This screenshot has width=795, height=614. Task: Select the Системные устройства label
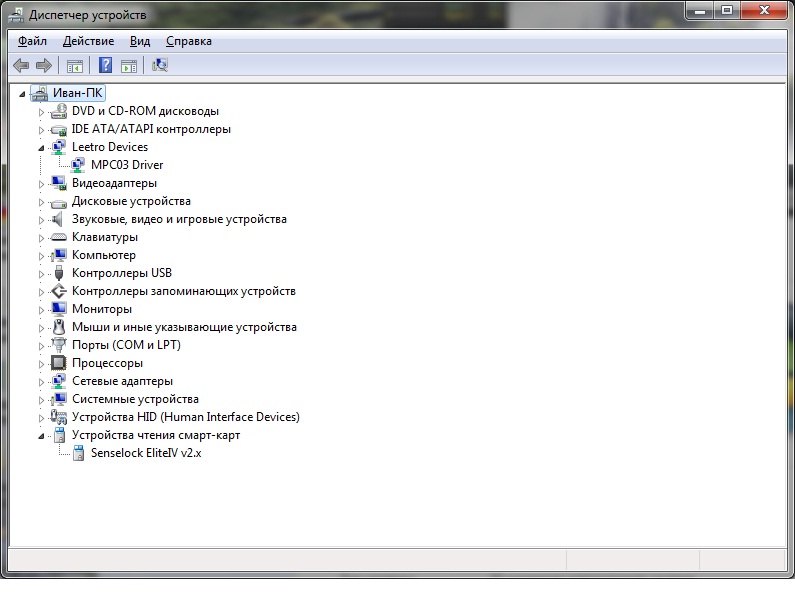(x=135, y=399)
